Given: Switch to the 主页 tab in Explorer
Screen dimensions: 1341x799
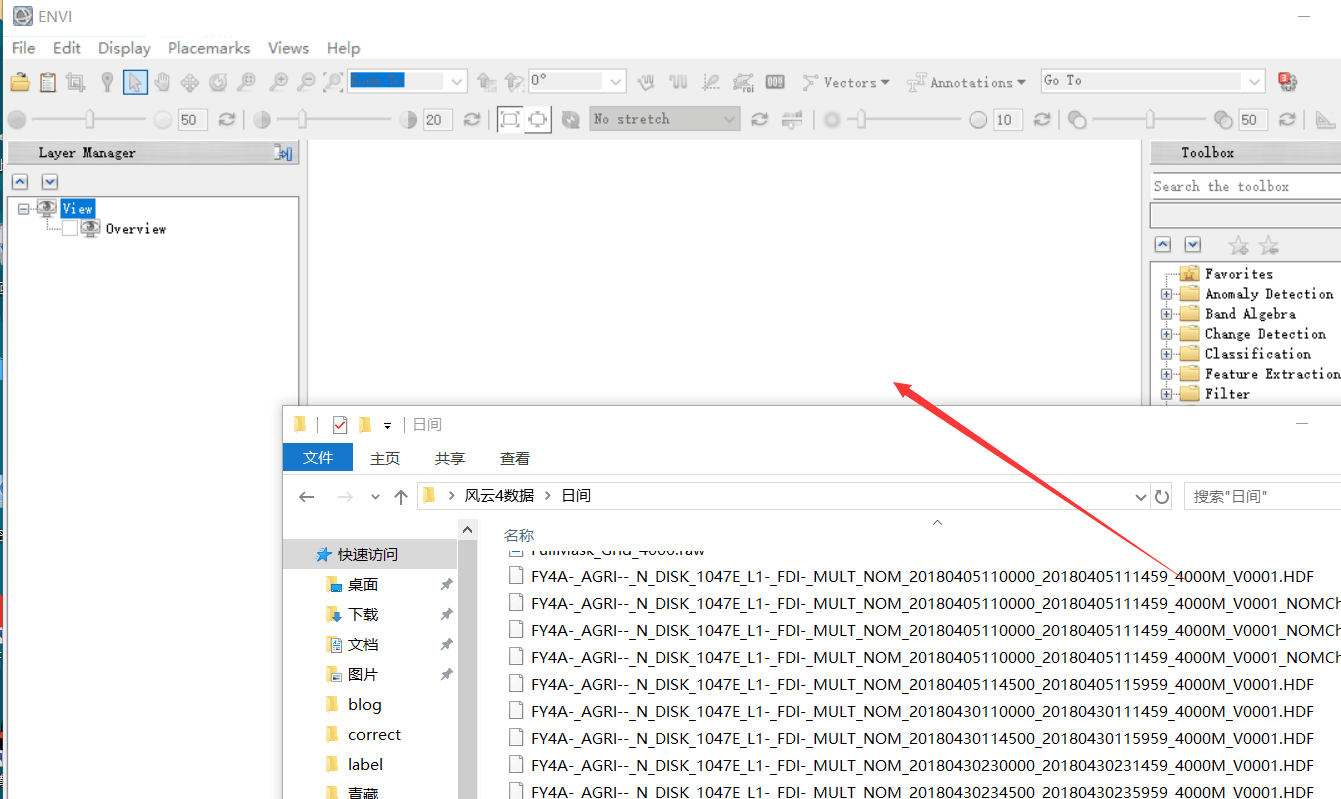Looking at the screenshot, I should tap(385, 458).
